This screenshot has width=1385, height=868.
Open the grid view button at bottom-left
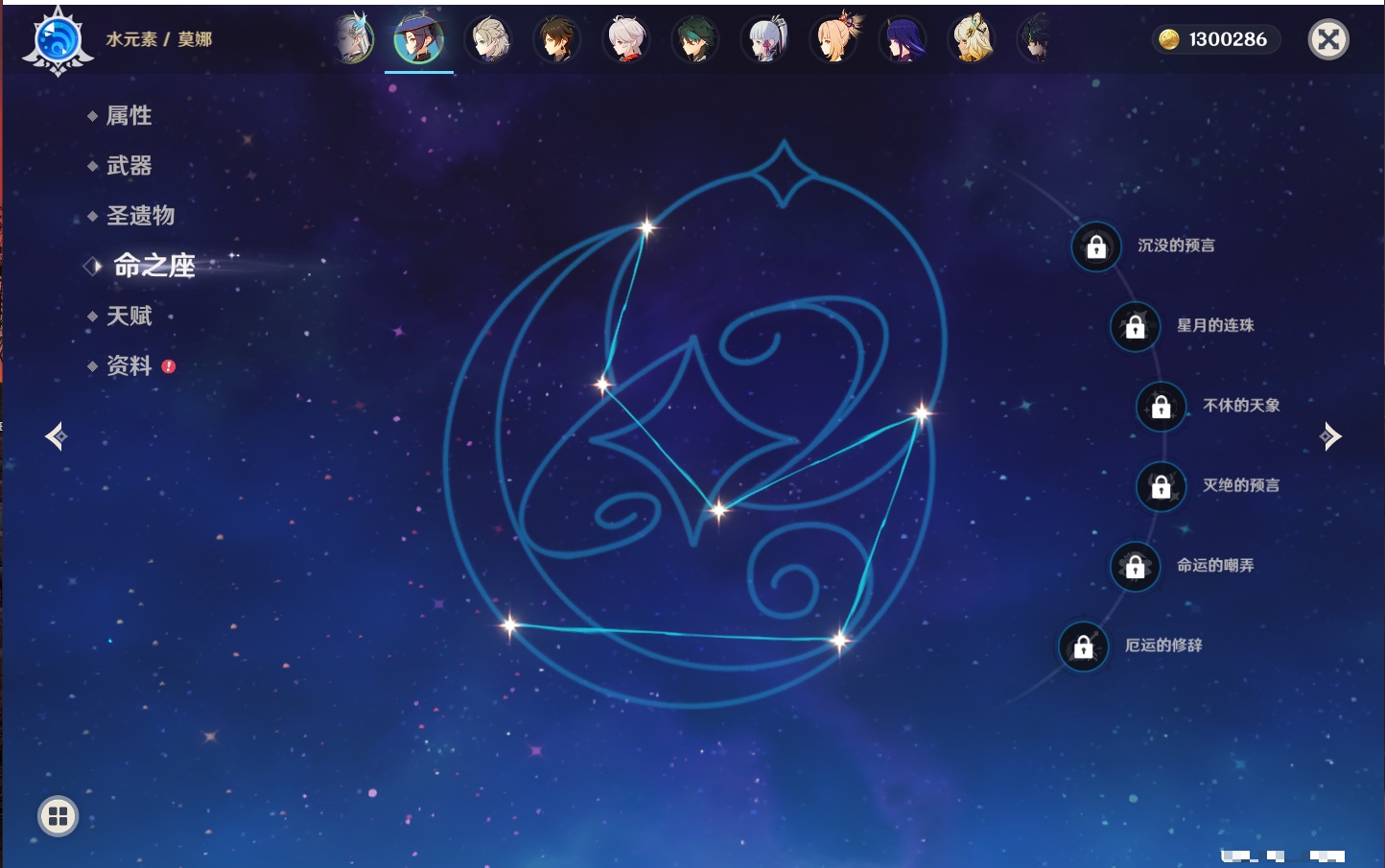[x=58, y=816]
